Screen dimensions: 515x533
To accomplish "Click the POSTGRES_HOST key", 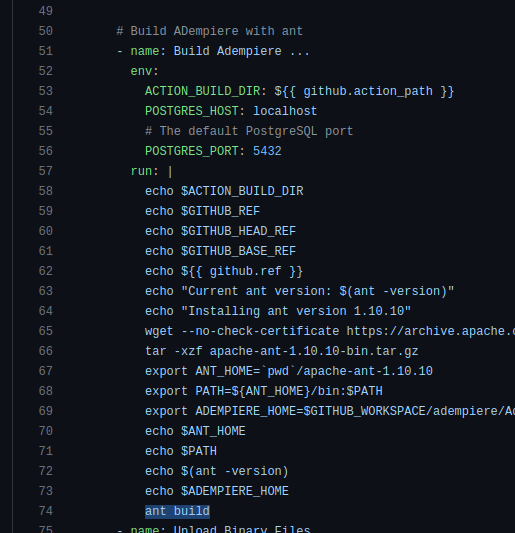I will (192, 111).
